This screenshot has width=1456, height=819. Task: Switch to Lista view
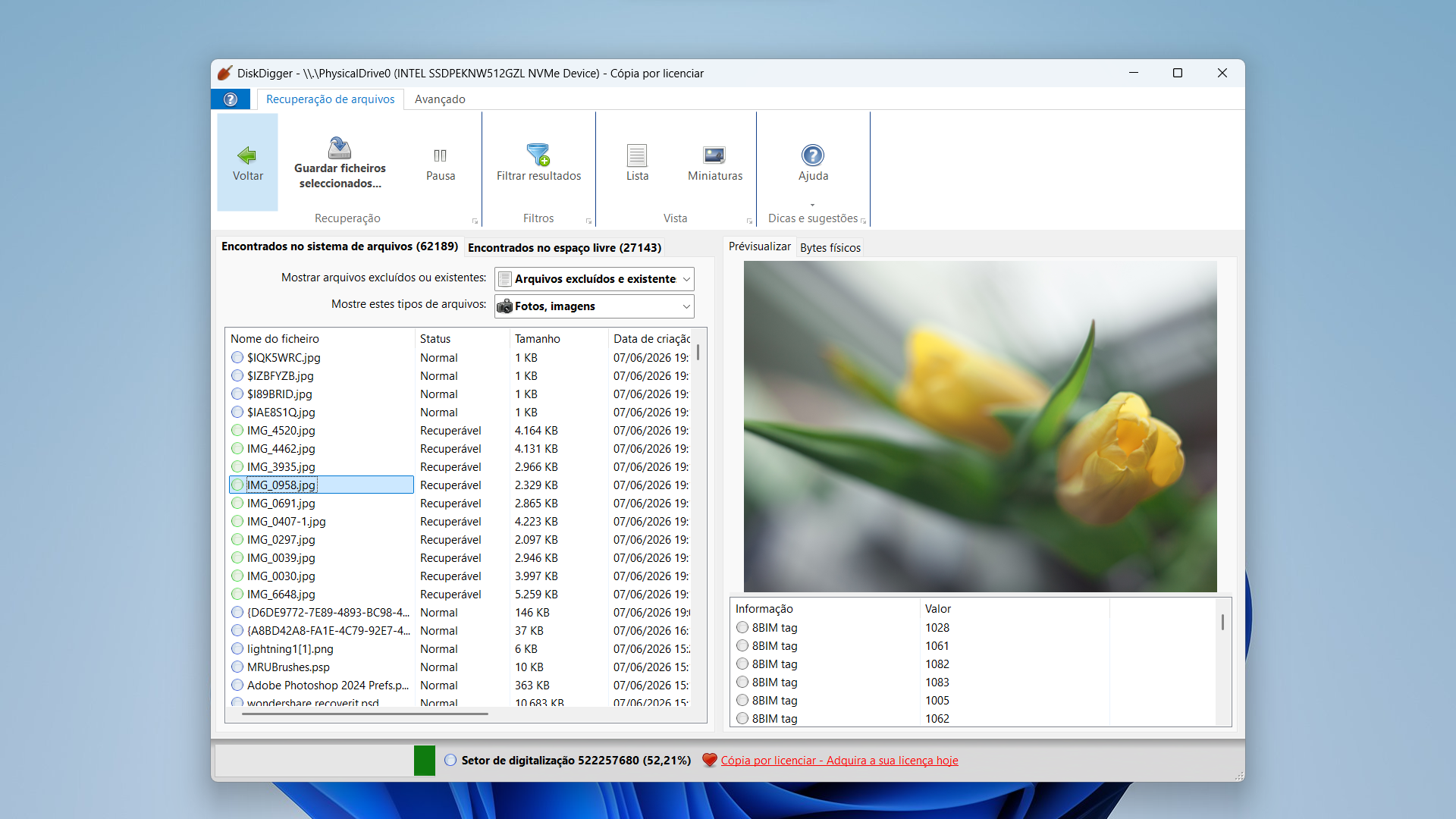point(637,162)
